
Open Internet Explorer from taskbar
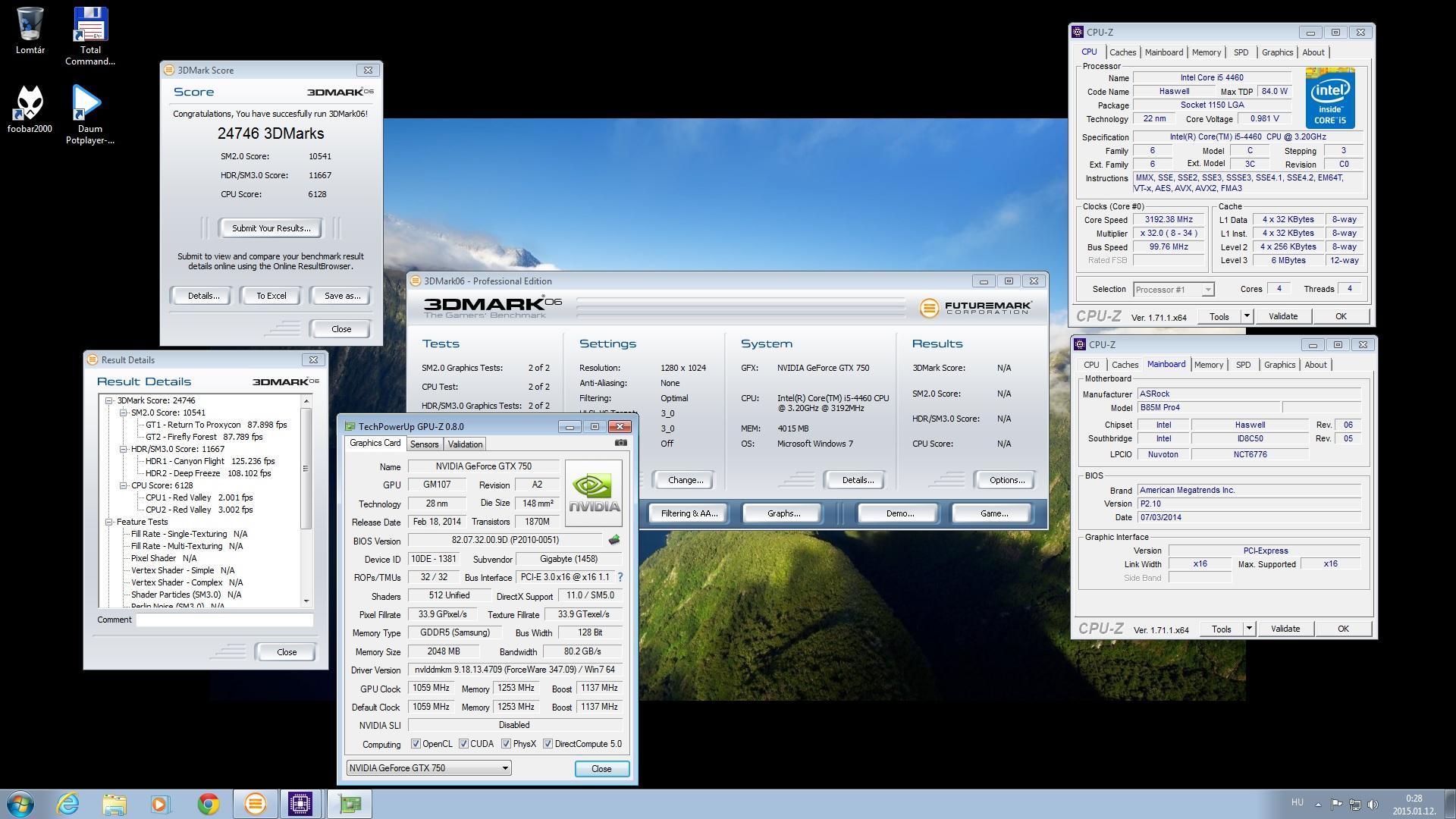coord(68,804)
